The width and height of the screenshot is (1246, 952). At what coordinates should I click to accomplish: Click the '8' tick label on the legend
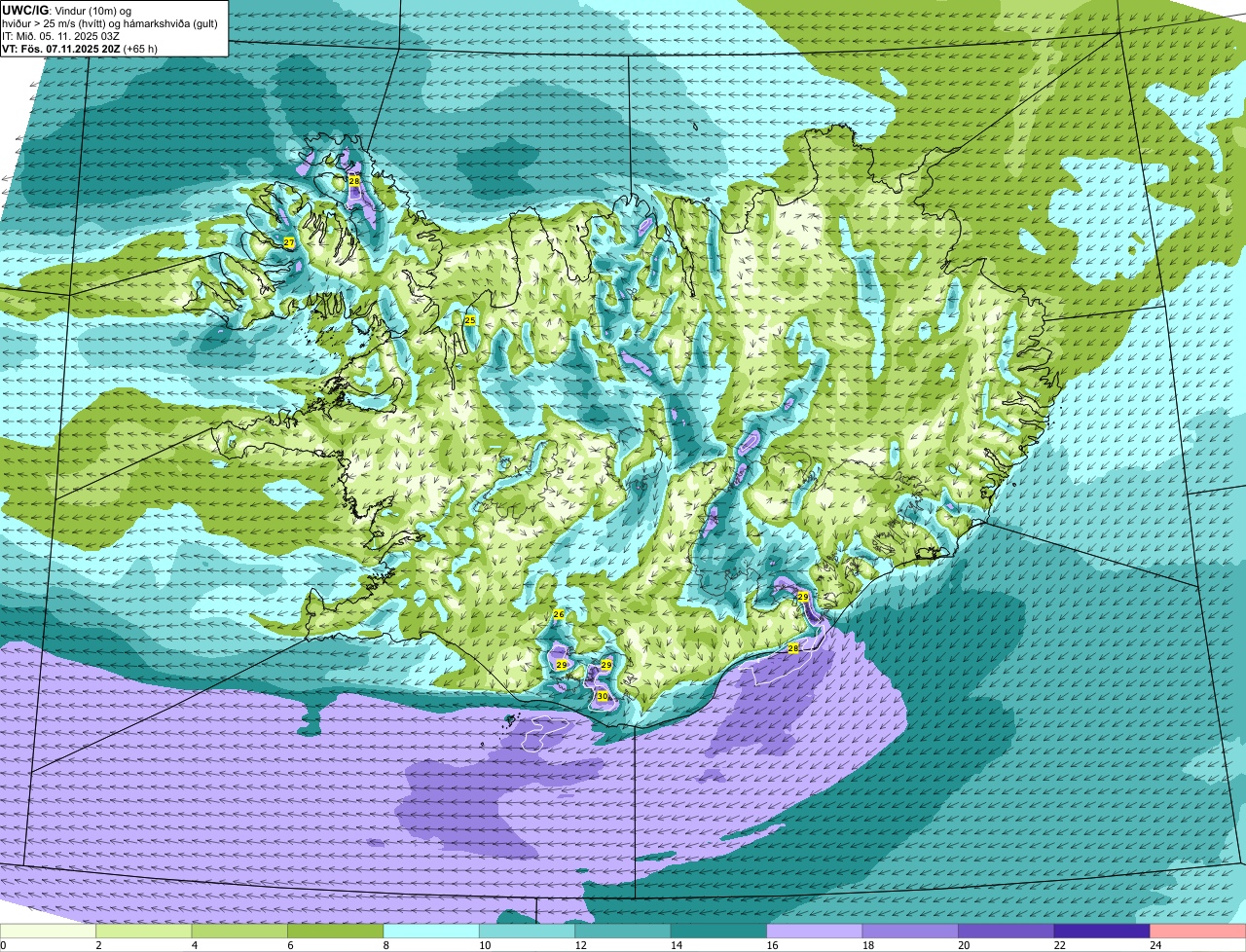(385, 945)
